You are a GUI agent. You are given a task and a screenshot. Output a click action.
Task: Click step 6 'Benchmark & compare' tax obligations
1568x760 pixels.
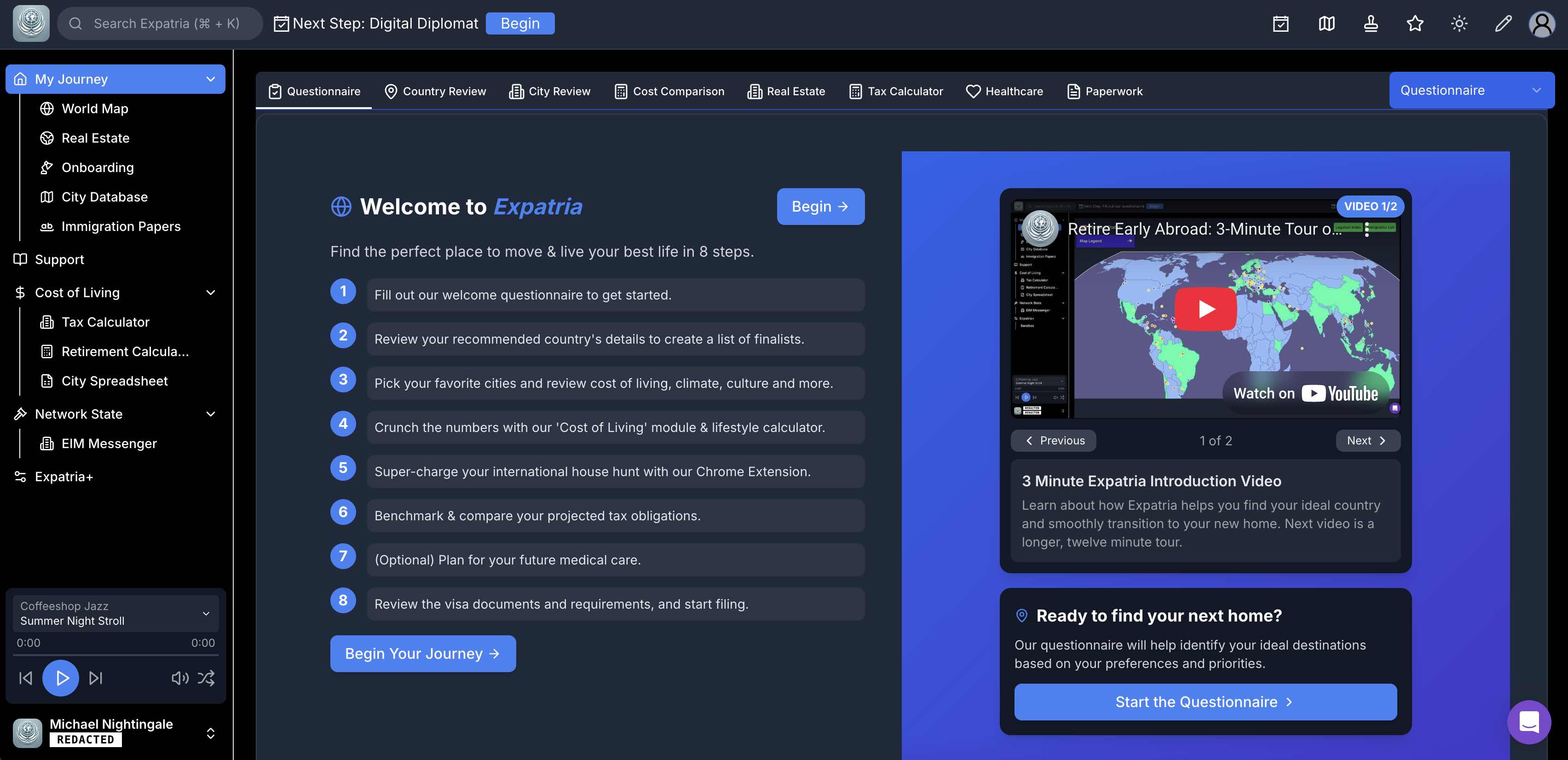pyautogui.click(x=616, y=516)
